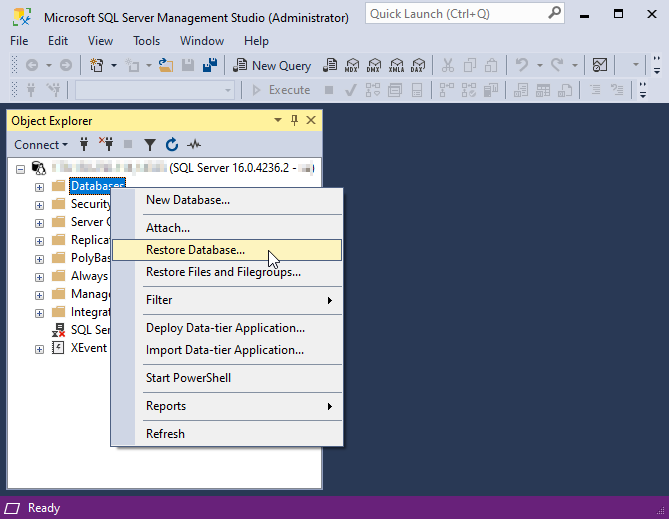
Task: Click the Filter funnel icon
Action: tap(150, 145)
